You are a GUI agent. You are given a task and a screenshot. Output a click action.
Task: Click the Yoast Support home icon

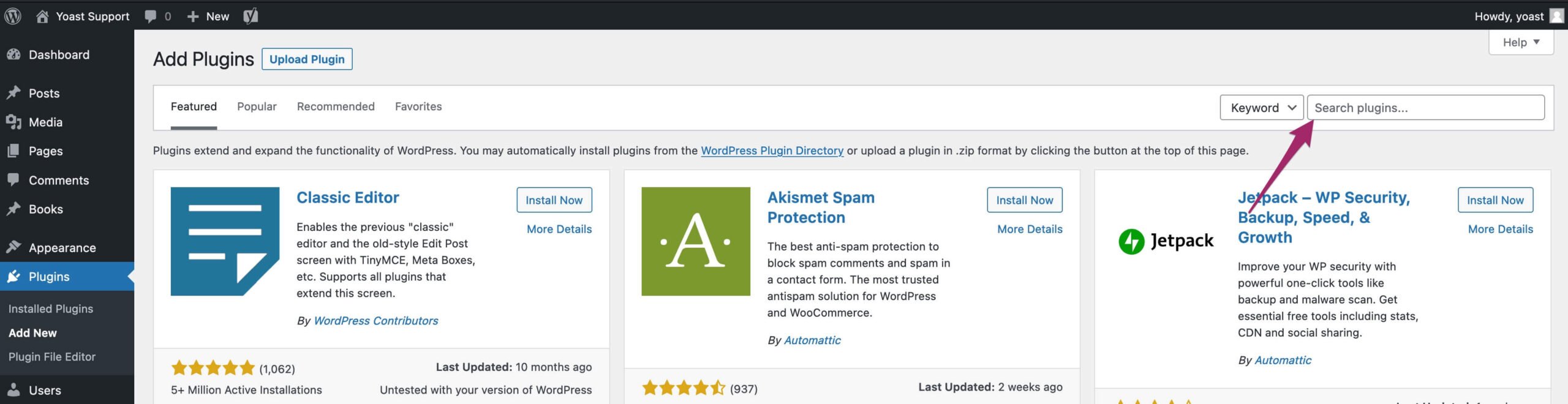tap(42, 17)
